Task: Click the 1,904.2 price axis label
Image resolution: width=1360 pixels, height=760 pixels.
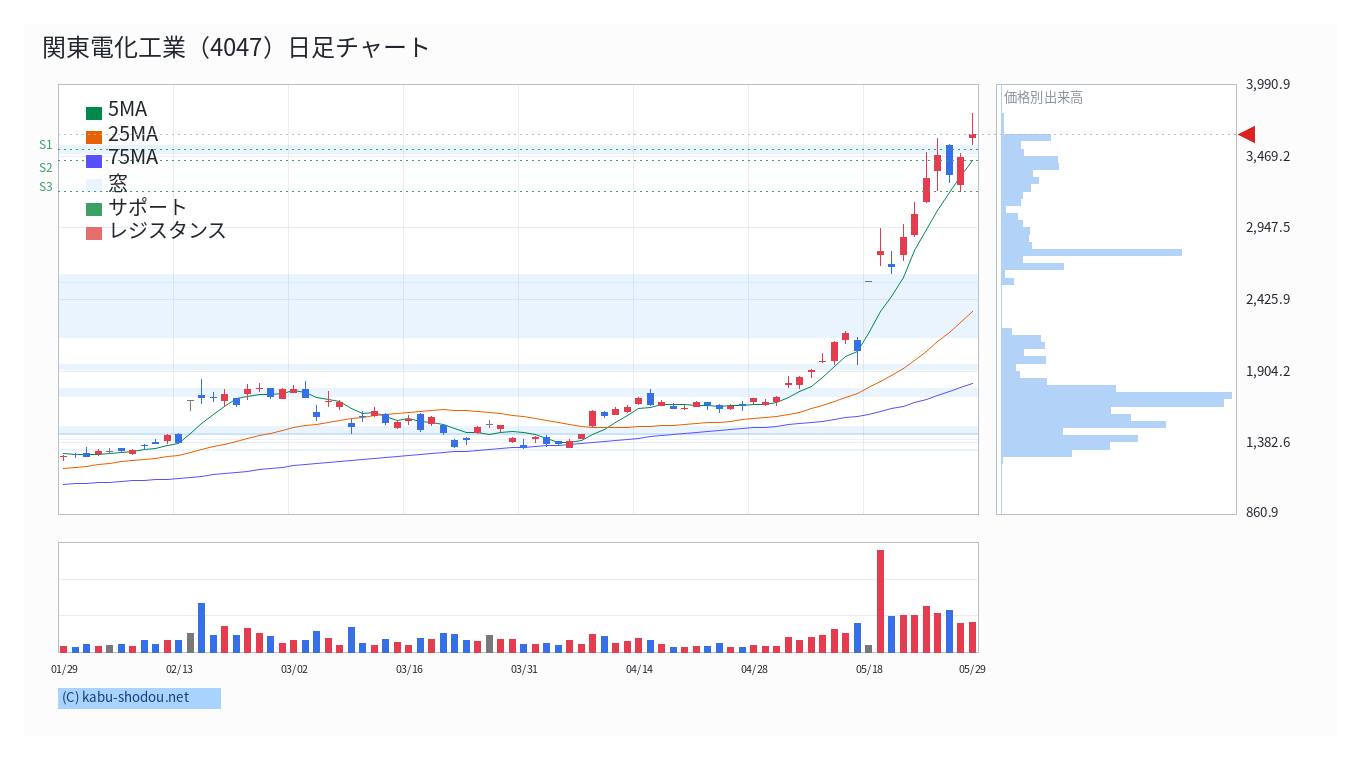Action: coord(1268,371)
